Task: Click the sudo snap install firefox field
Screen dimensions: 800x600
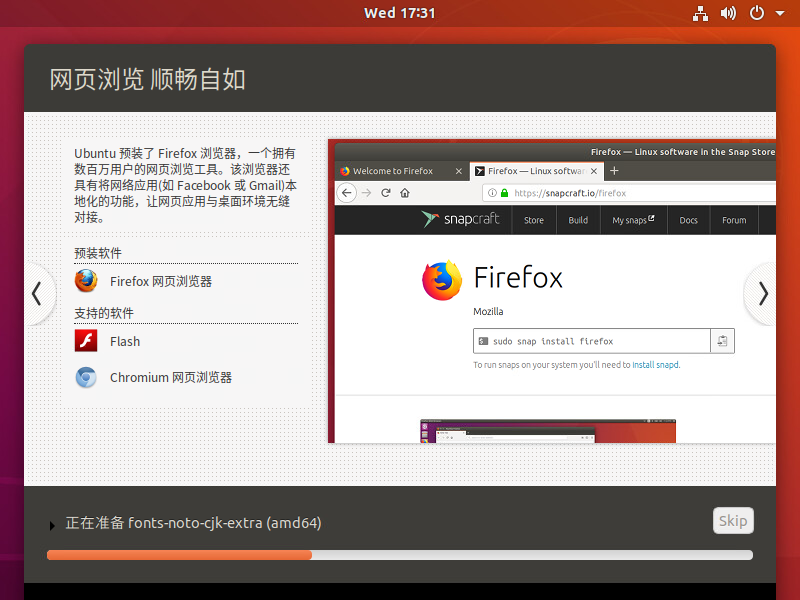Action: [592, 341]
